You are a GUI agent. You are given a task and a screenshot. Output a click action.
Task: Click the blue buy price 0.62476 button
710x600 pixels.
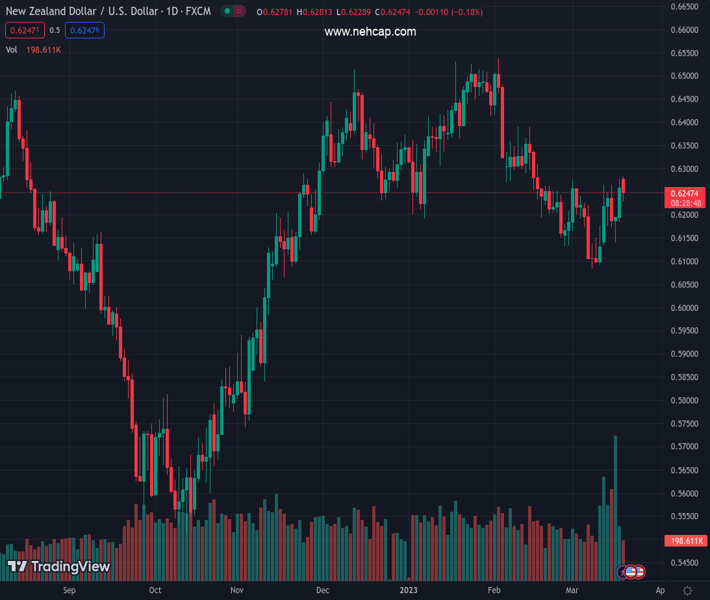coord(85,31)
